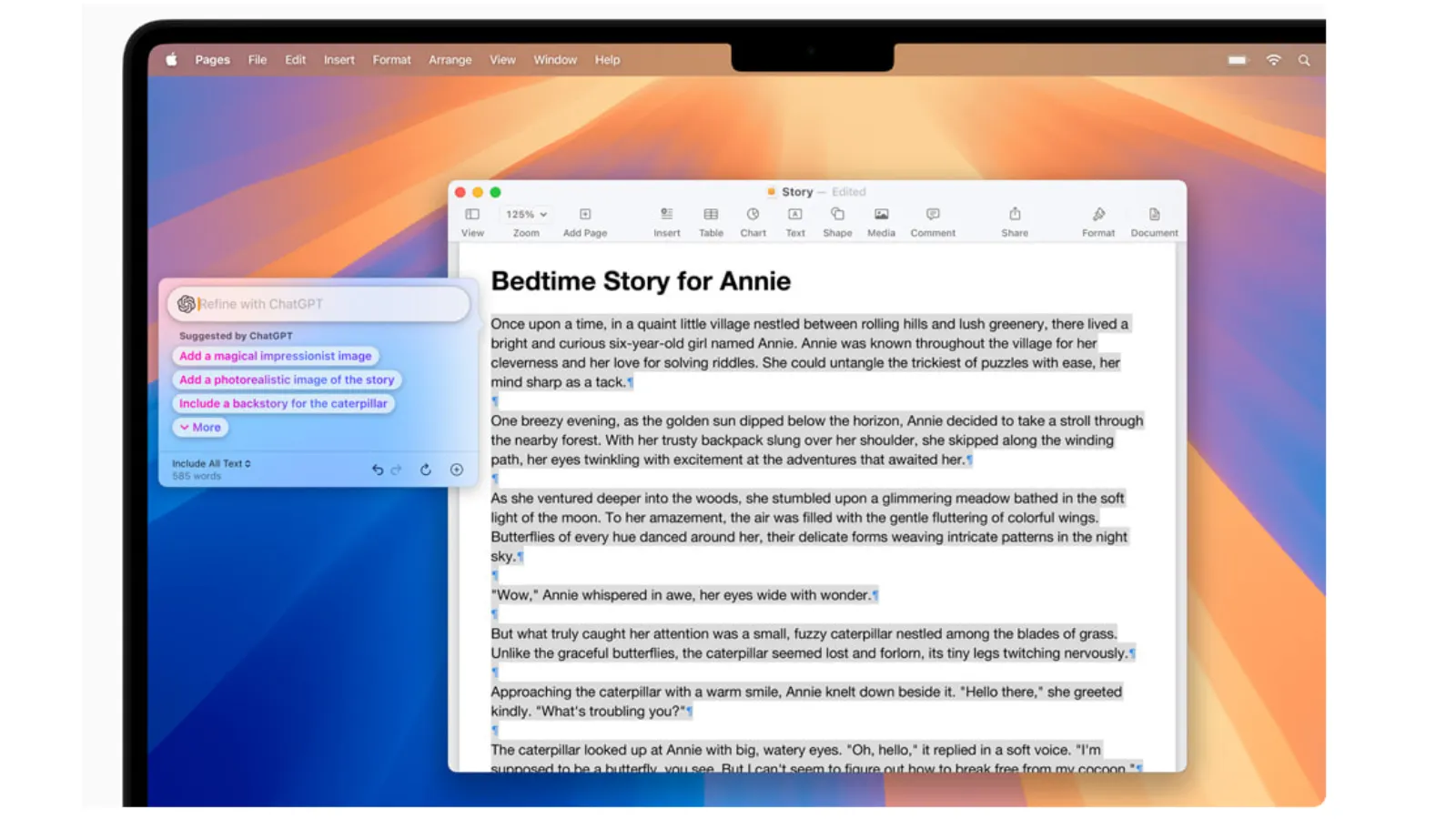Click the Add Page toolbar icon

(584, 215)
